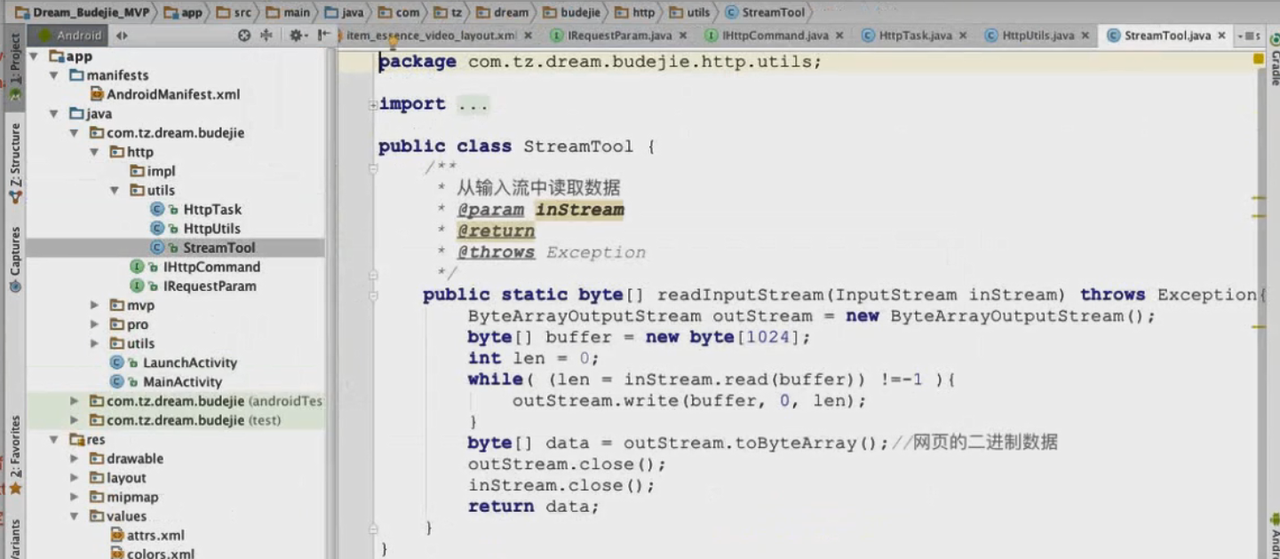Image resolution: width=1280 pixels, height=559 pixels.
Task: Show the hidden tabs list dropdown
Action: (x=1248, y=35)
